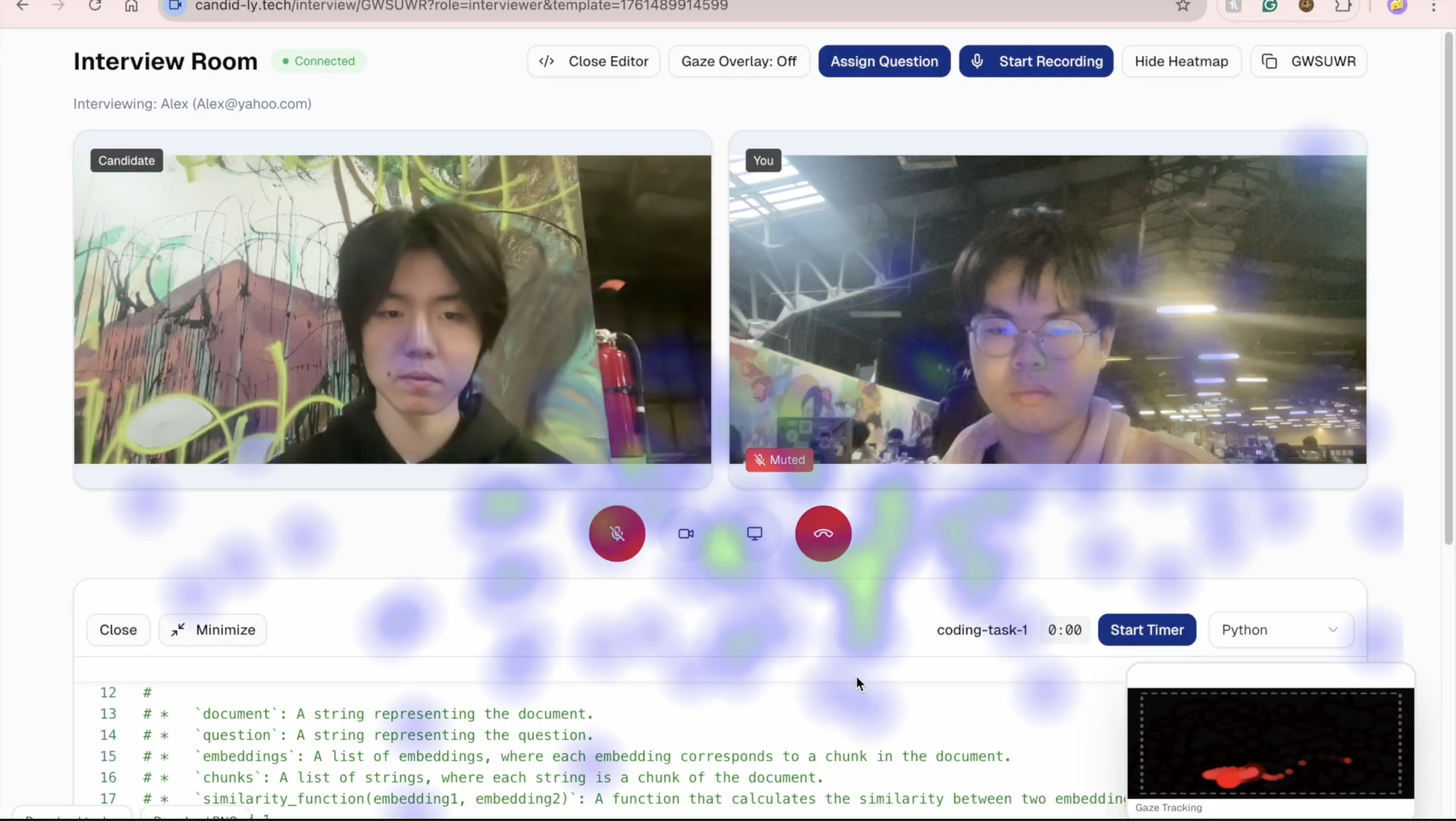Close the coding task editor panel
1456x821 pixels.
point(118,630)
